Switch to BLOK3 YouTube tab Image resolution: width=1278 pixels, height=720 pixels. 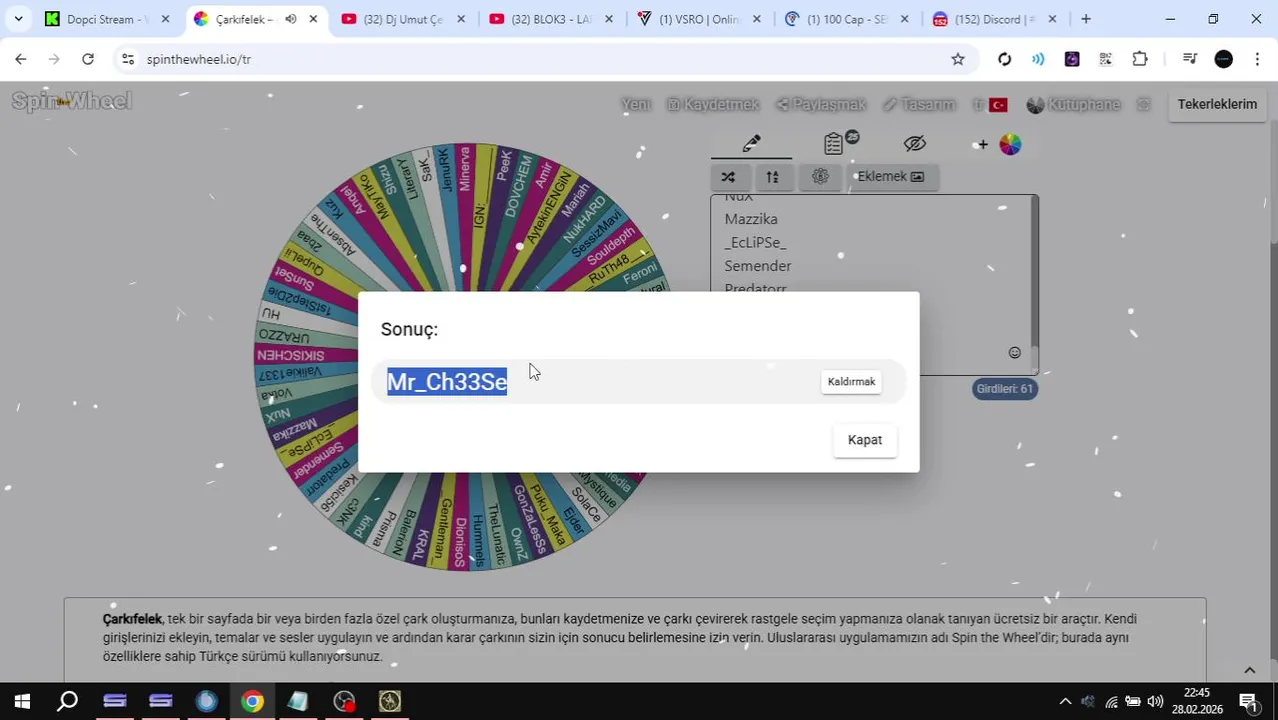coord(551,19)
